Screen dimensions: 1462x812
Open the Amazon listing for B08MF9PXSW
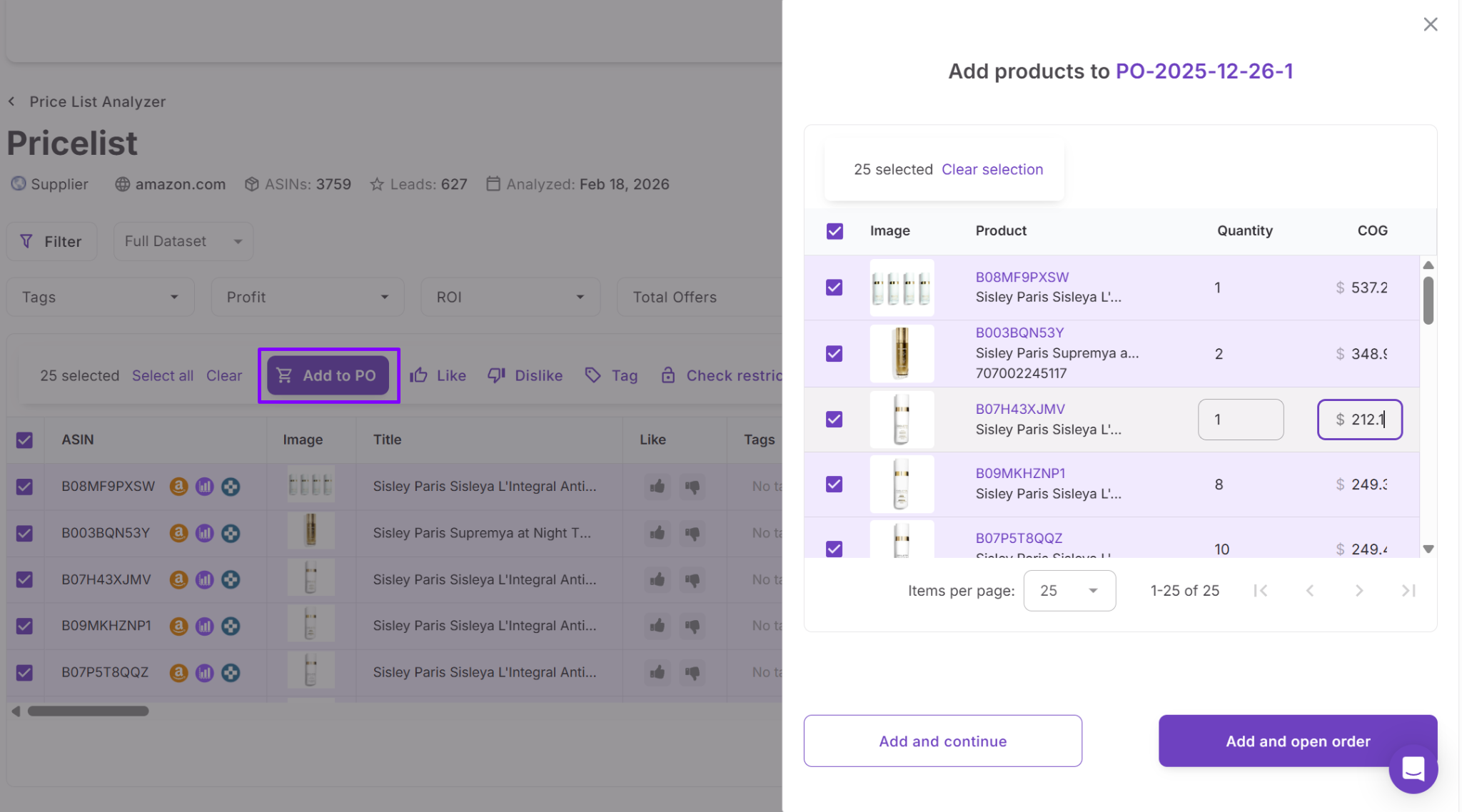click(x=178, y=486)
